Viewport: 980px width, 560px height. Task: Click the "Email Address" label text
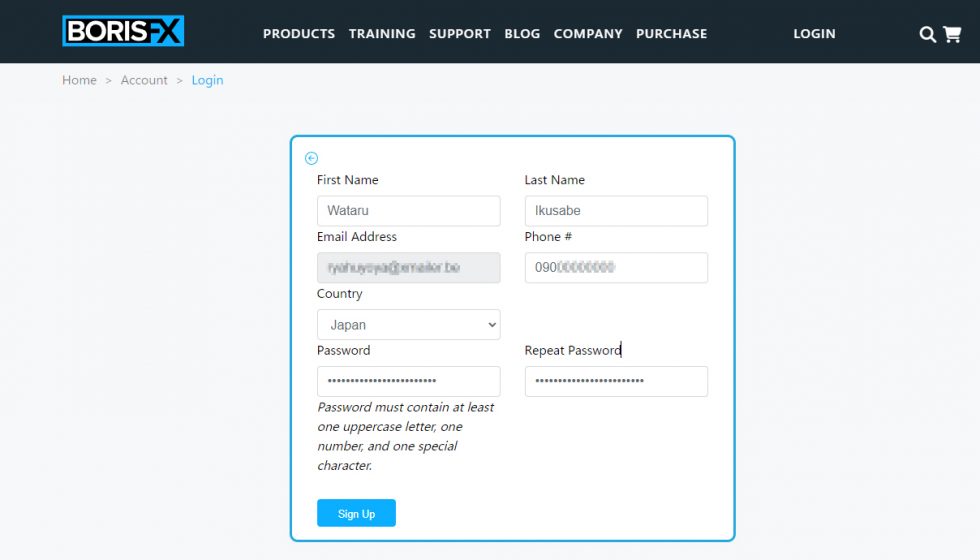pos(356,236)
